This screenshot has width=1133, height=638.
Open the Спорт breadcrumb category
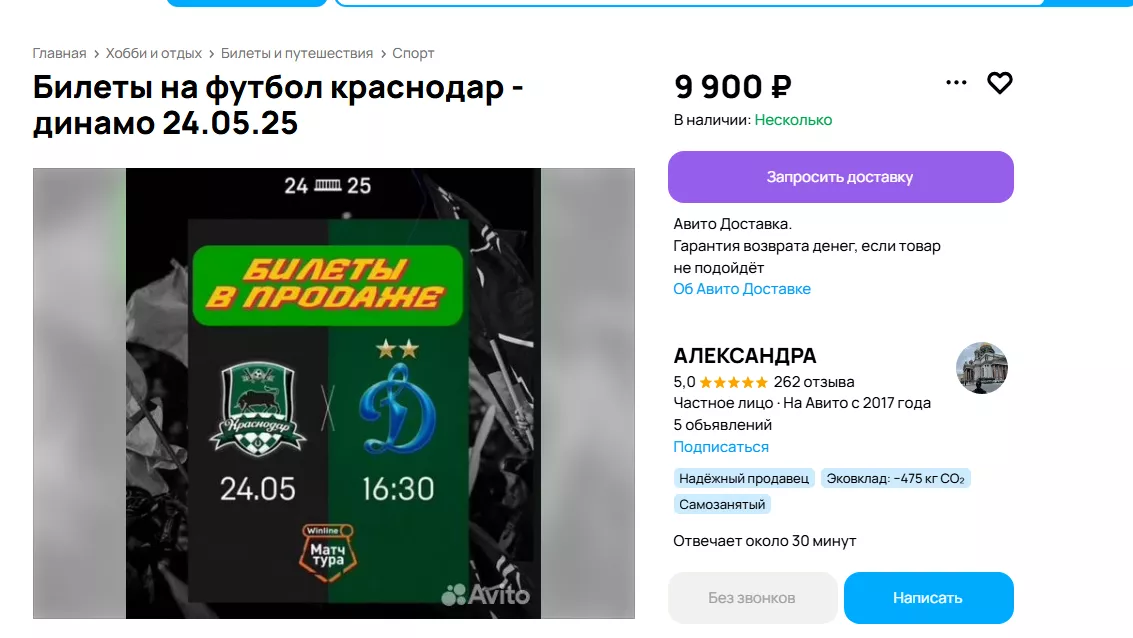[x=413, y=53]
